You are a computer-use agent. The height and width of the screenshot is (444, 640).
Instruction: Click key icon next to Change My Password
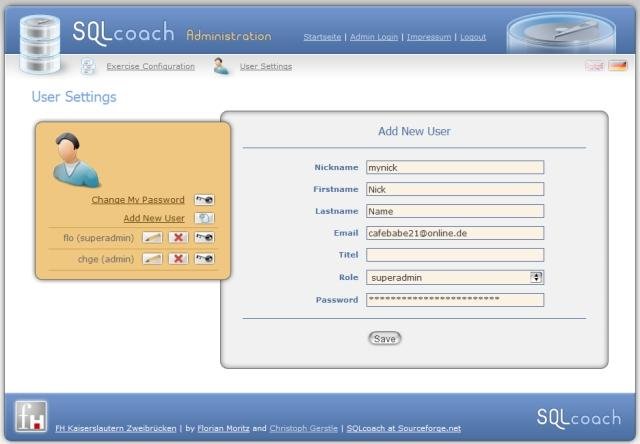[204, 200]
